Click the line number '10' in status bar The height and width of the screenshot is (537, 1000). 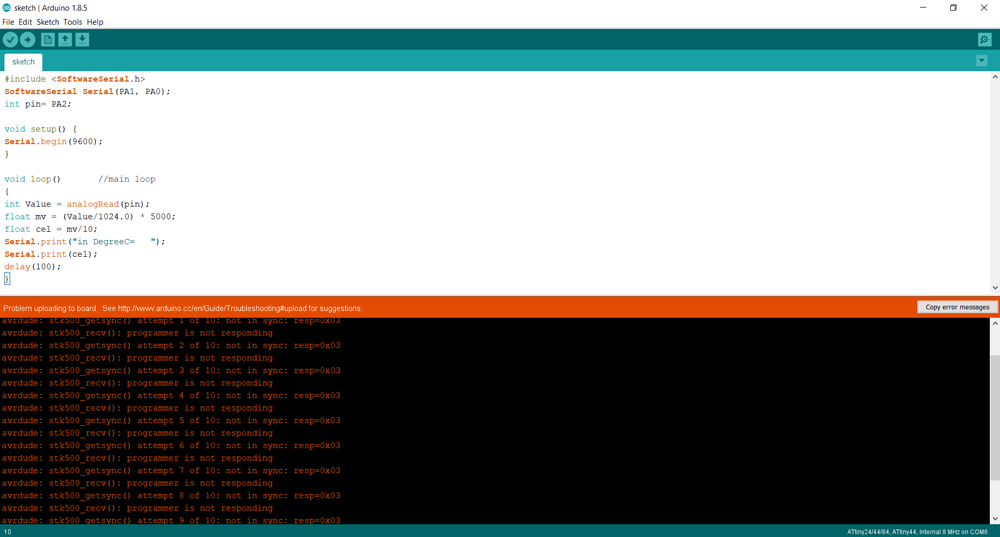(8, 531)
